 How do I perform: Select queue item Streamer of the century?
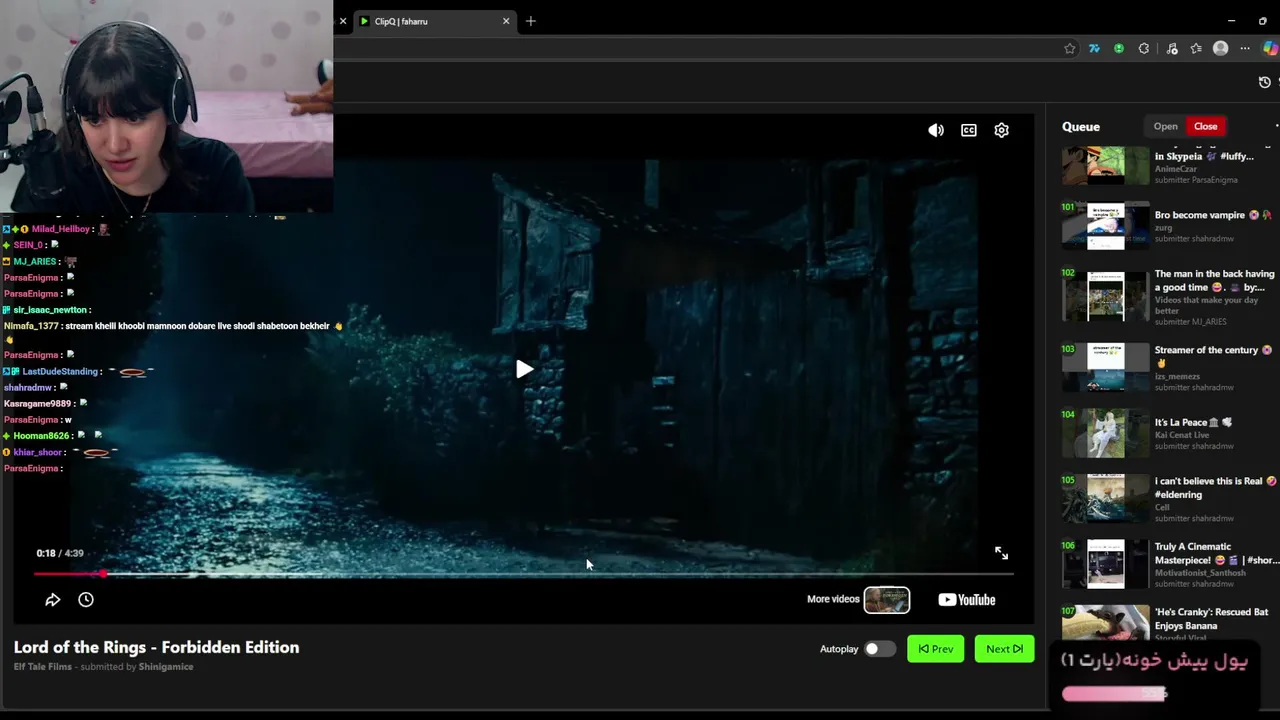click(1168, 368)
